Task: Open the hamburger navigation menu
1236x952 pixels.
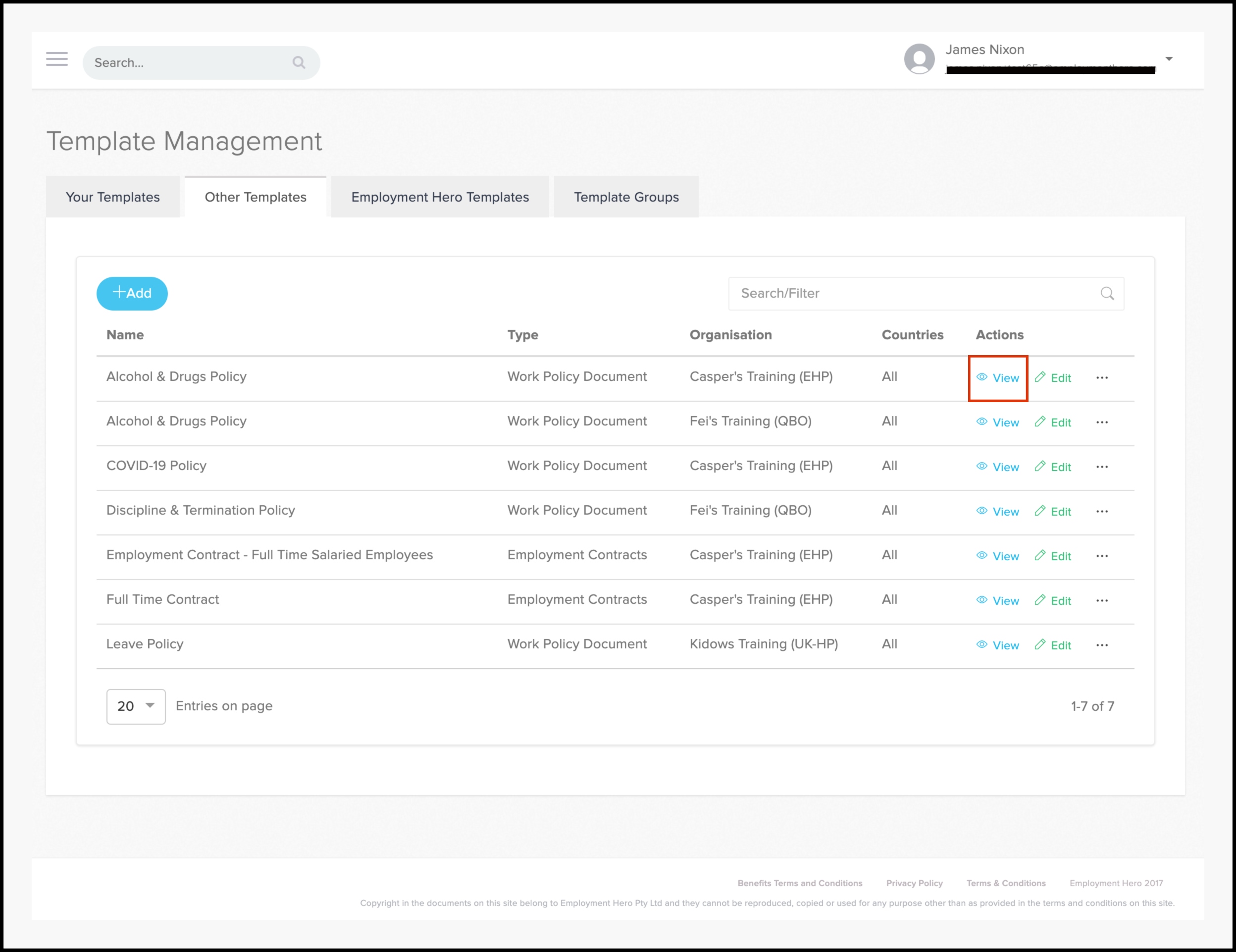Action: tap(56, 59)
